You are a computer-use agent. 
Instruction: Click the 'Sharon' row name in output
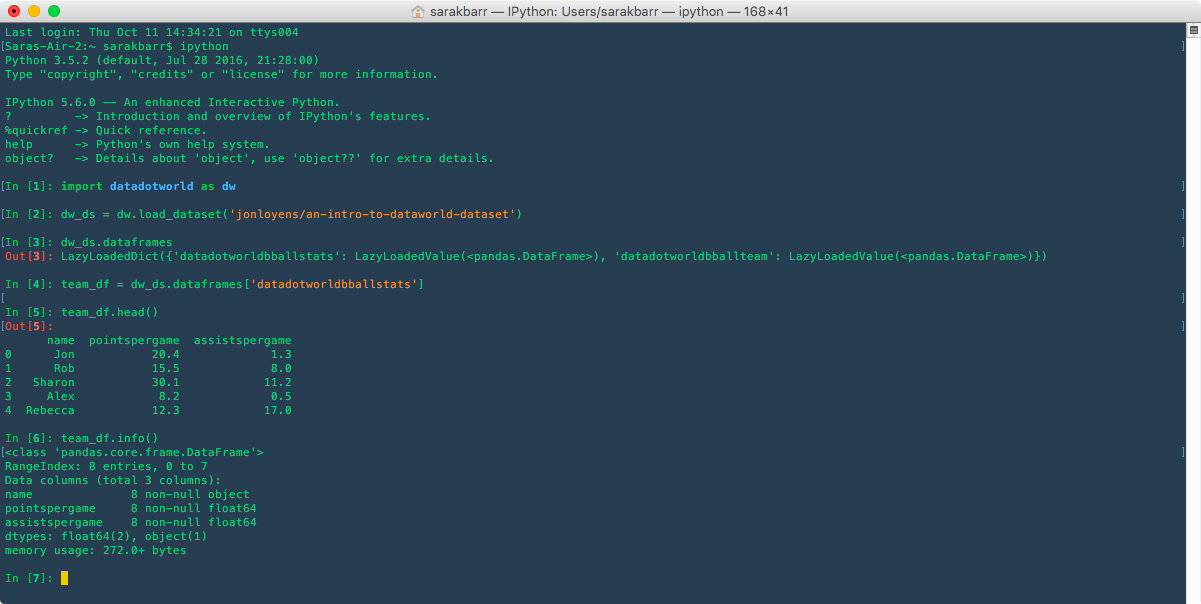tap(53, 382)
